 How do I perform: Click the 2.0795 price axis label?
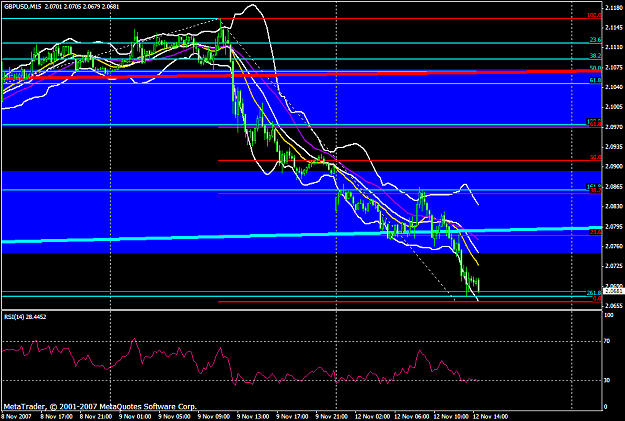612,226
